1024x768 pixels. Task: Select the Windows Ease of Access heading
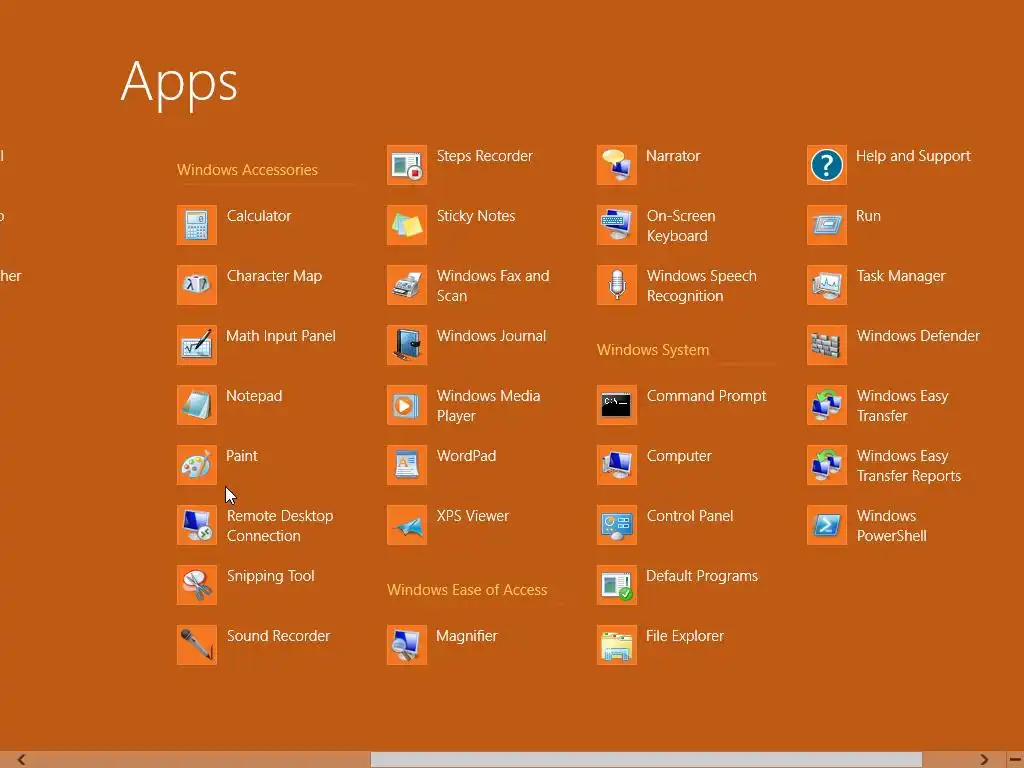[467, 590]
